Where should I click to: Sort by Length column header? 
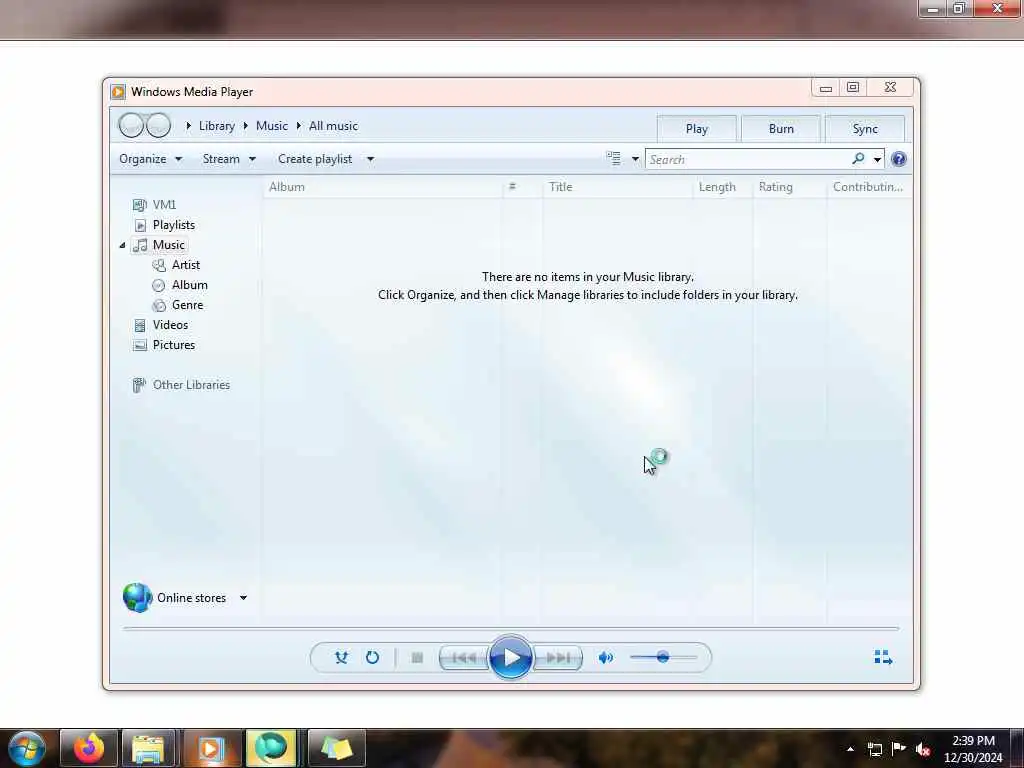722,187
